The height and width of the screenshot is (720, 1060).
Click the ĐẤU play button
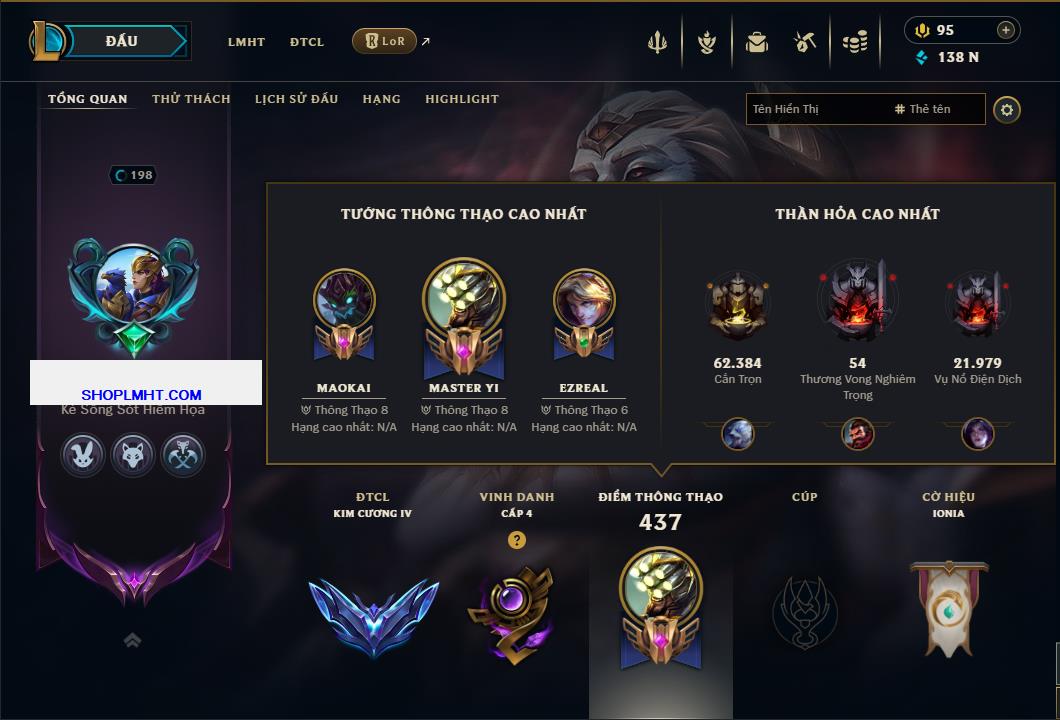[122, 41]
